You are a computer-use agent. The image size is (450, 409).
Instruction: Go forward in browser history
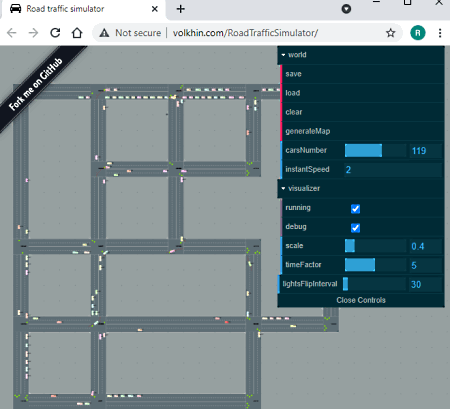click(33, 33)
